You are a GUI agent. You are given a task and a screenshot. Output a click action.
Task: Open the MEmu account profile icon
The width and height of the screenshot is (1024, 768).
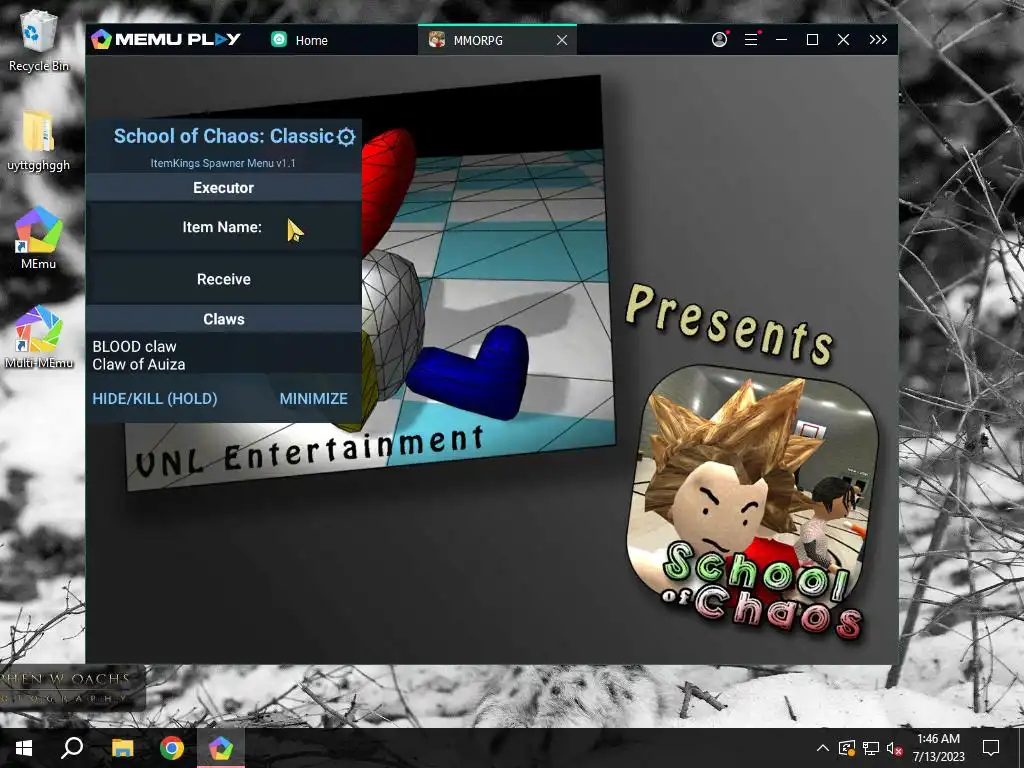point(720,39)
